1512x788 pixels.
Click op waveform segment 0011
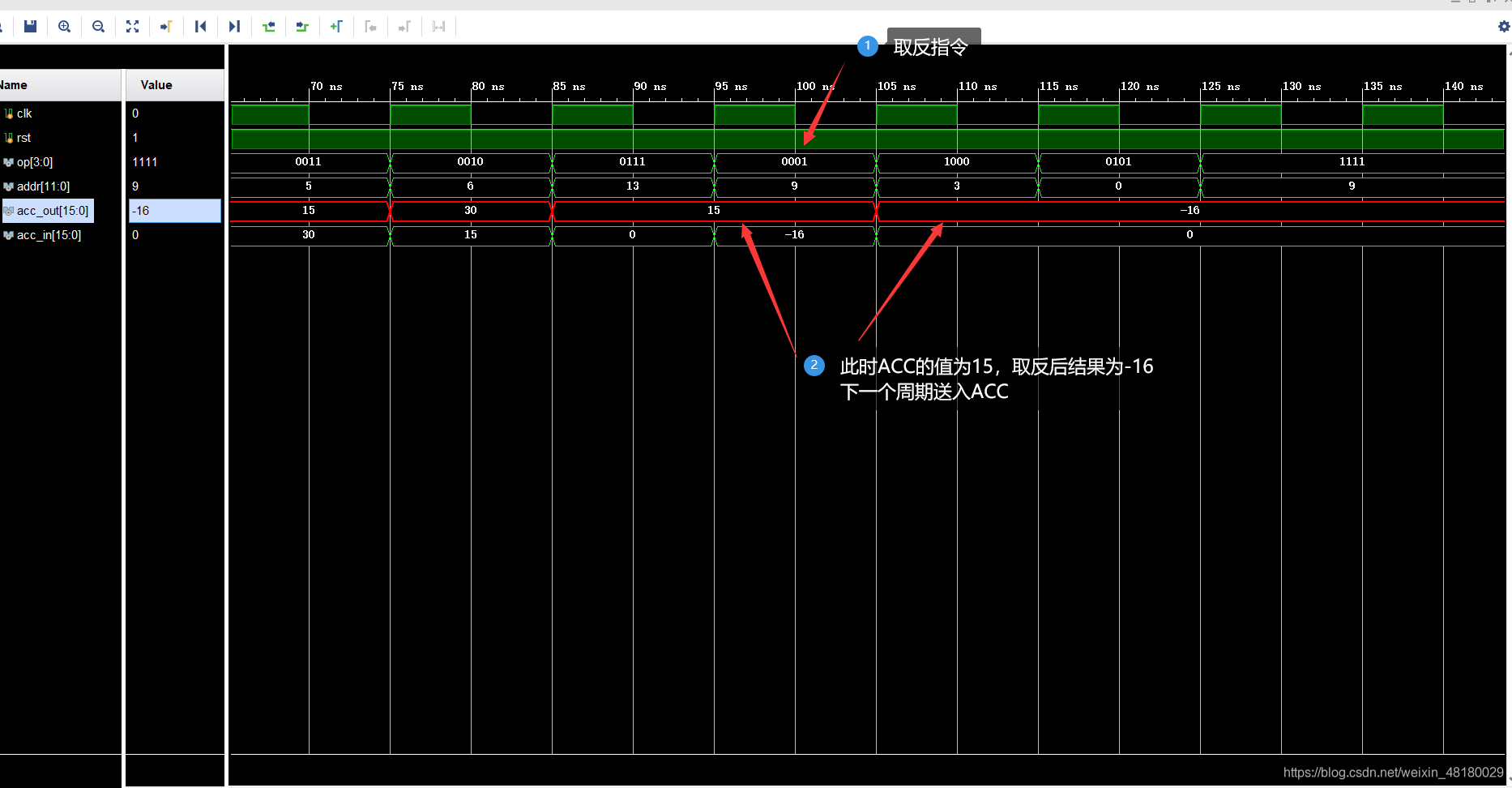[309, 162]
